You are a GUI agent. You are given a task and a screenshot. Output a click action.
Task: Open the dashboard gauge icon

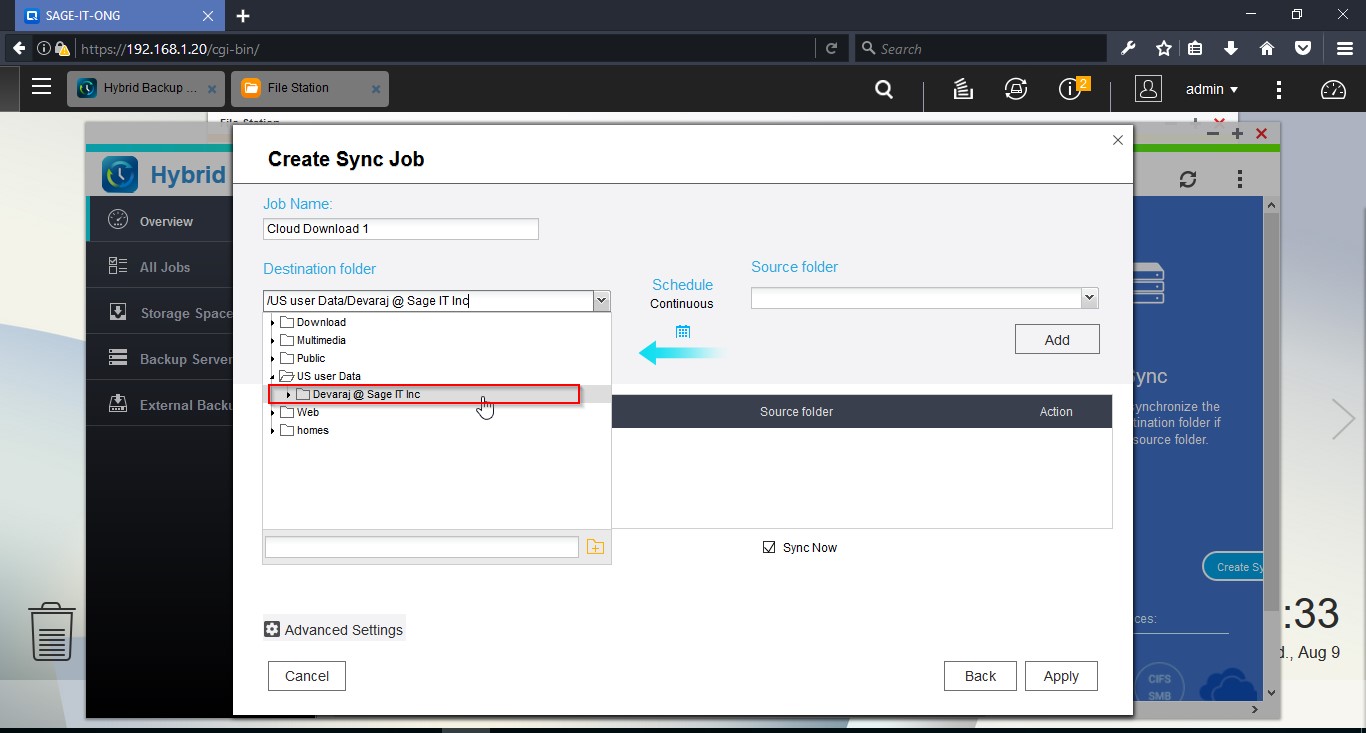1333,89
